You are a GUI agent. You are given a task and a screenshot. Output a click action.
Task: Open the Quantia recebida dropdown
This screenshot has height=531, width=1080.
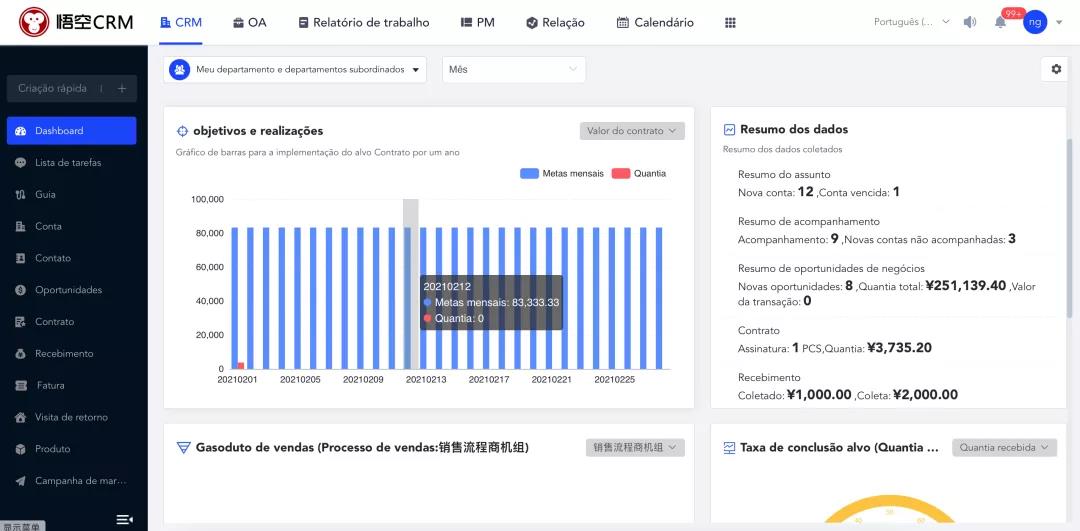pos(1004,448)
